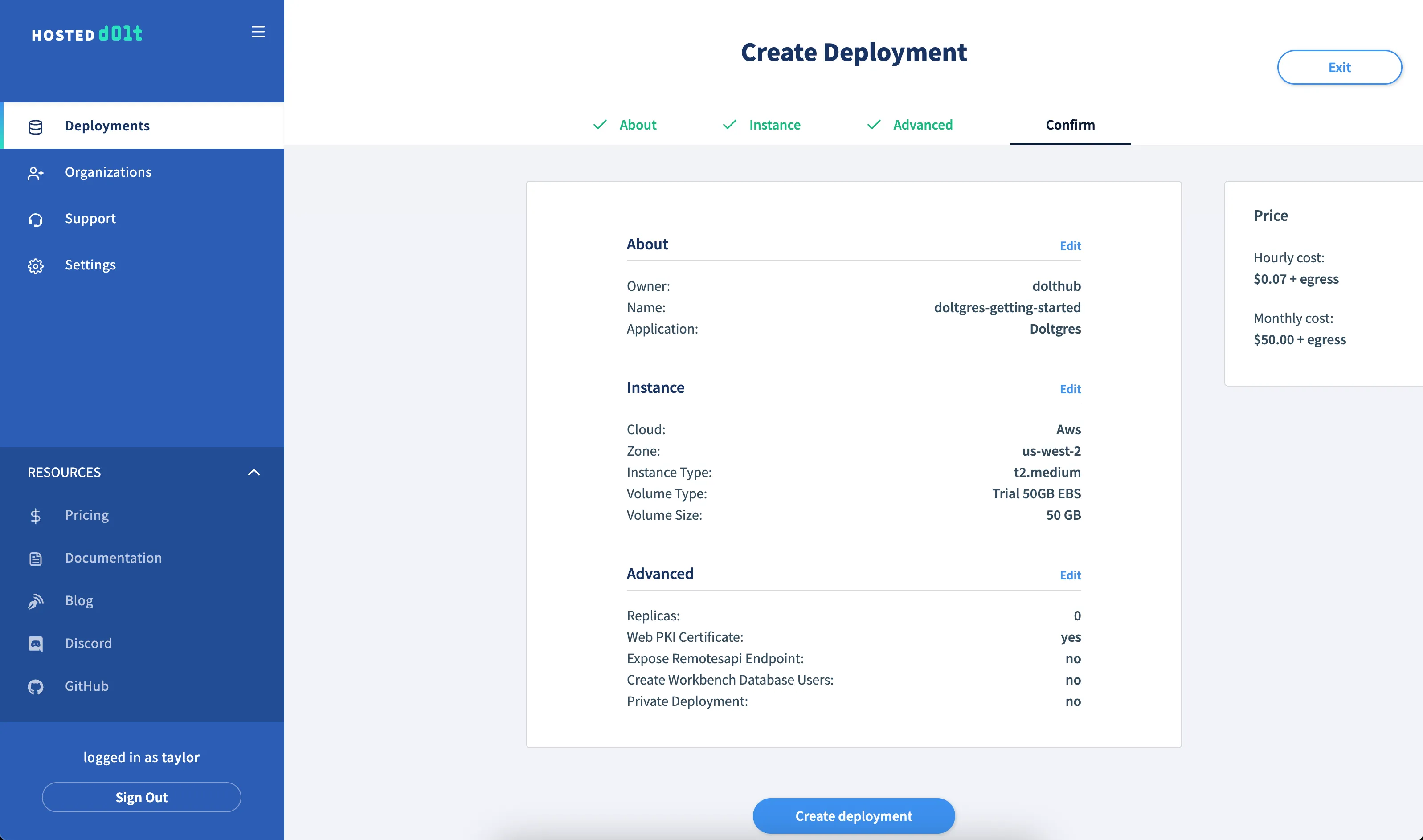Image resolution: width=1423 pixels, height=840 pixels.
Task: Click the Exit button
Action: pos(1339,67)
